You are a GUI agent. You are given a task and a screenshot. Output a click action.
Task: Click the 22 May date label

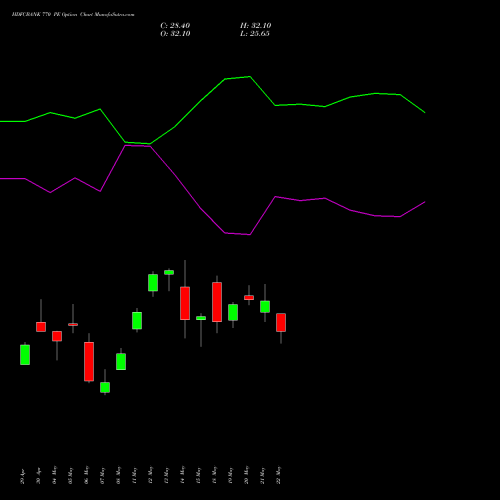click(278, 475)
